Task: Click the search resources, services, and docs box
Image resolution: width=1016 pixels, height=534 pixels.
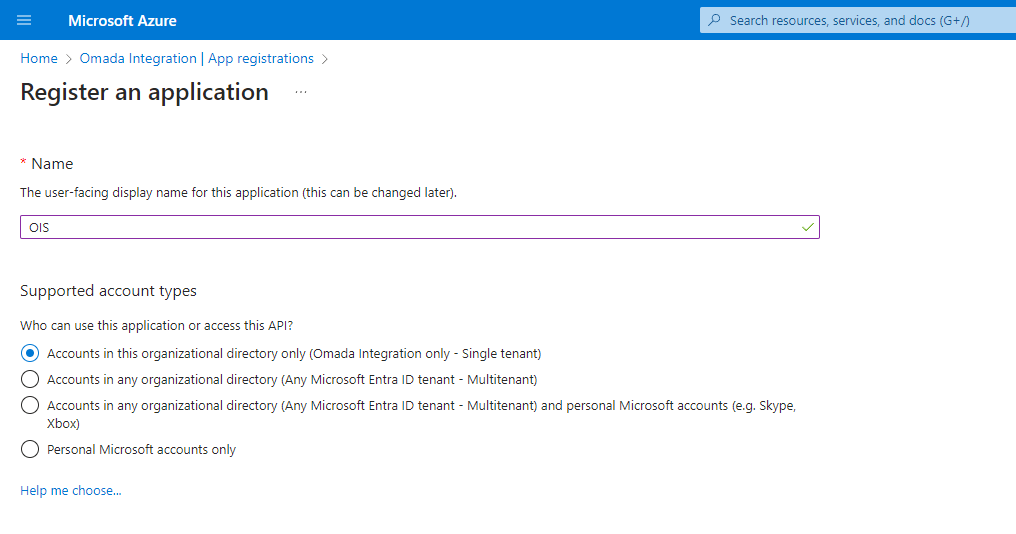Action: [858, 20]
